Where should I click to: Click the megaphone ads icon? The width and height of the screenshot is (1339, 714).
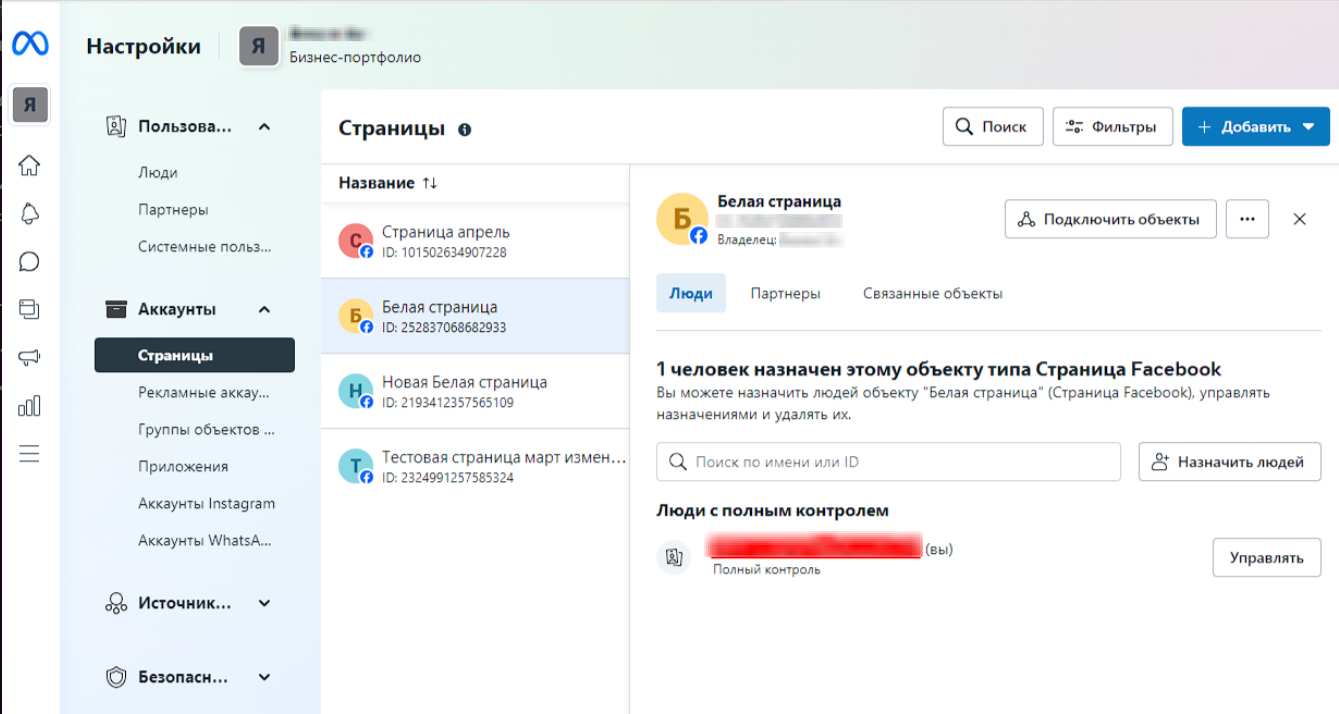pyautogui.click(x=29, y=358)
